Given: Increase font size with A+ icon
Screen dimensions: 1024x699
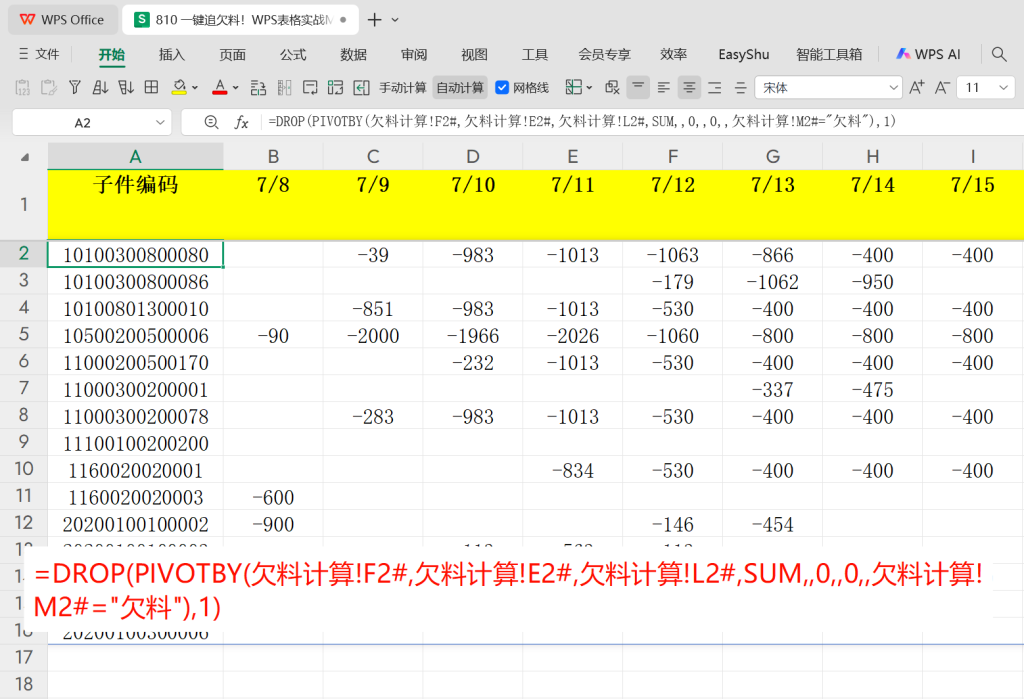Looking at the screenshot, I should (x=917, y=88).
